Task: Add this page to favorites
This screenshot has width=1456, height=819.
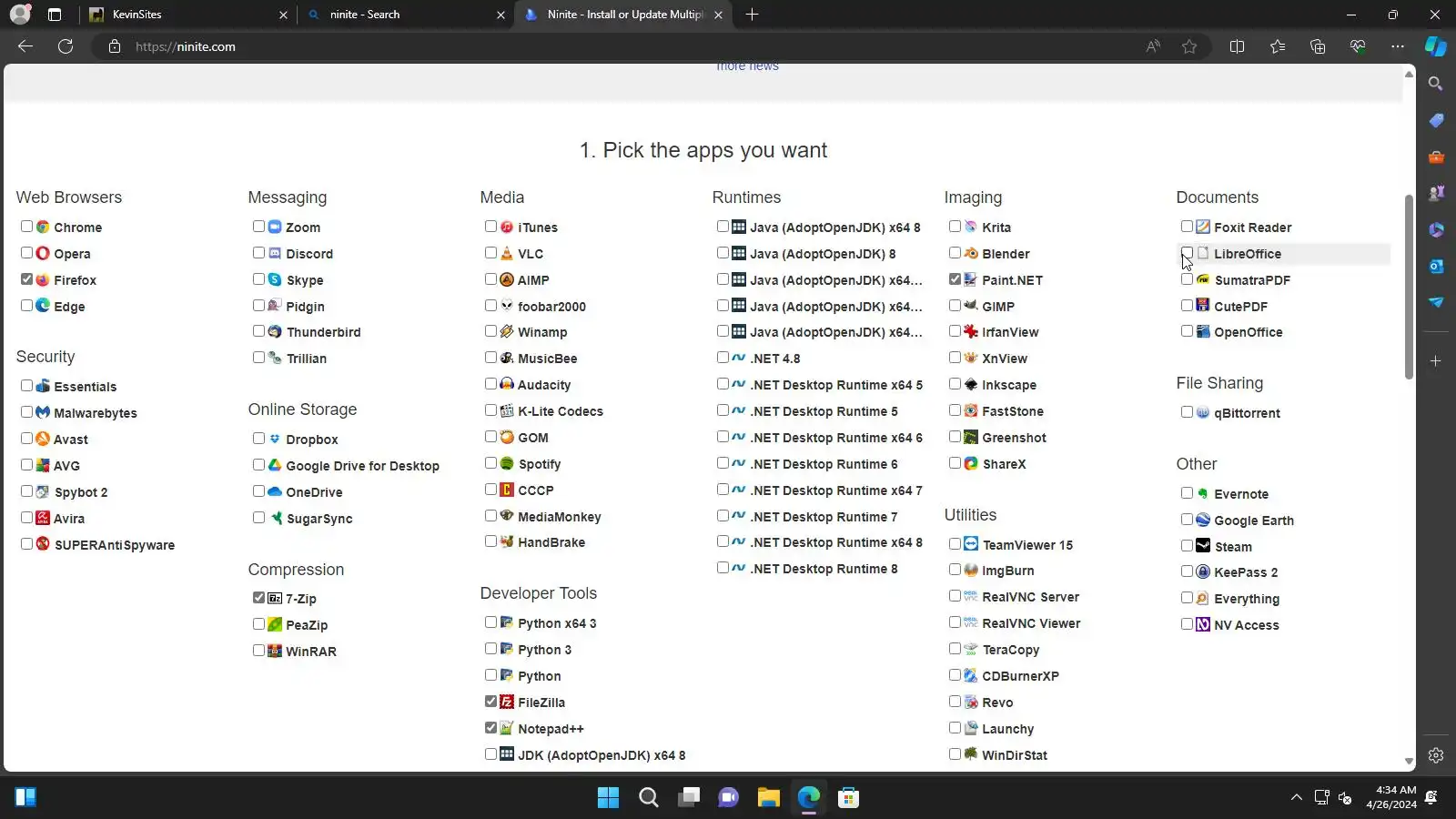Action: pyautogui.click(x=1189, y=46)
